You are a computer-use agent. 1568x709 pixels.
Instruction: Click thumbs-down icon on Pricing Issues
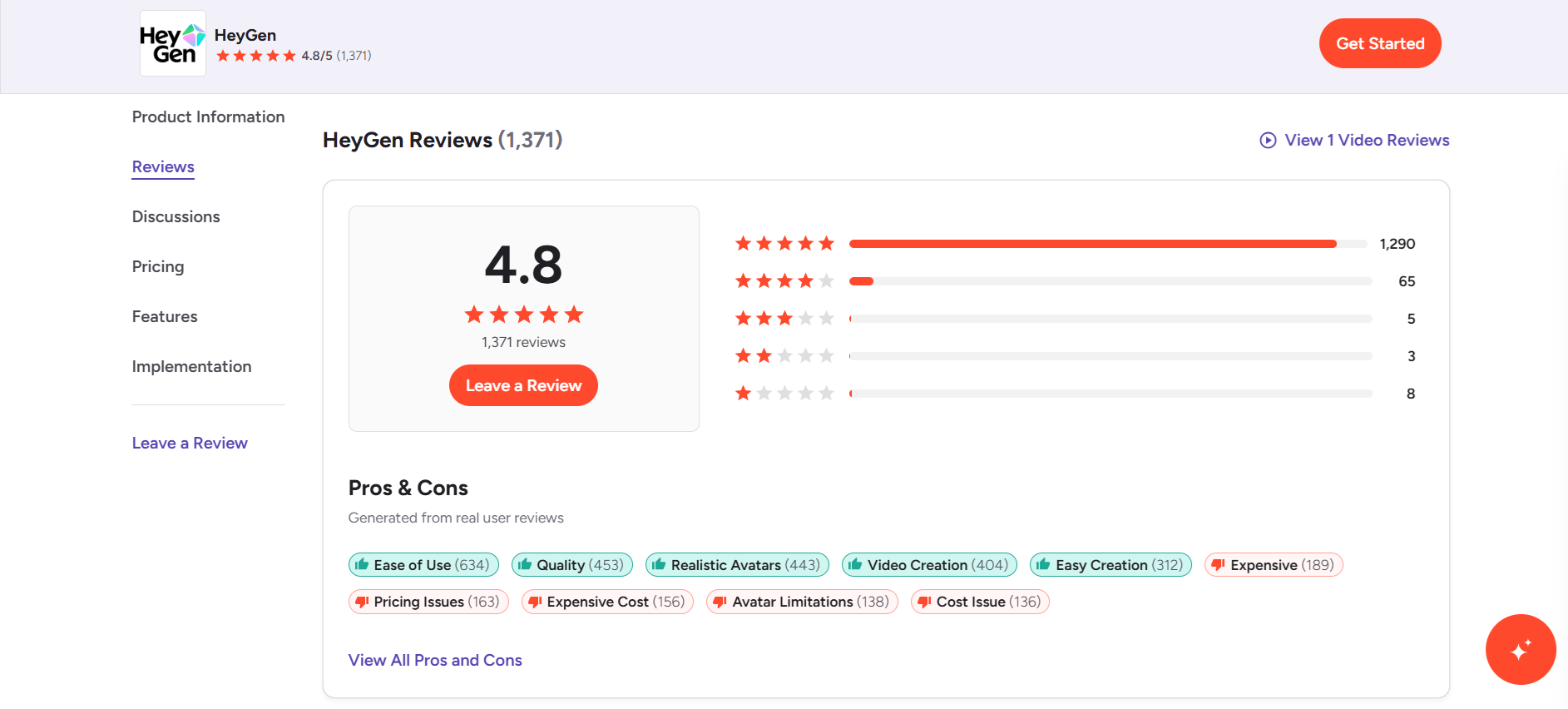362,602
